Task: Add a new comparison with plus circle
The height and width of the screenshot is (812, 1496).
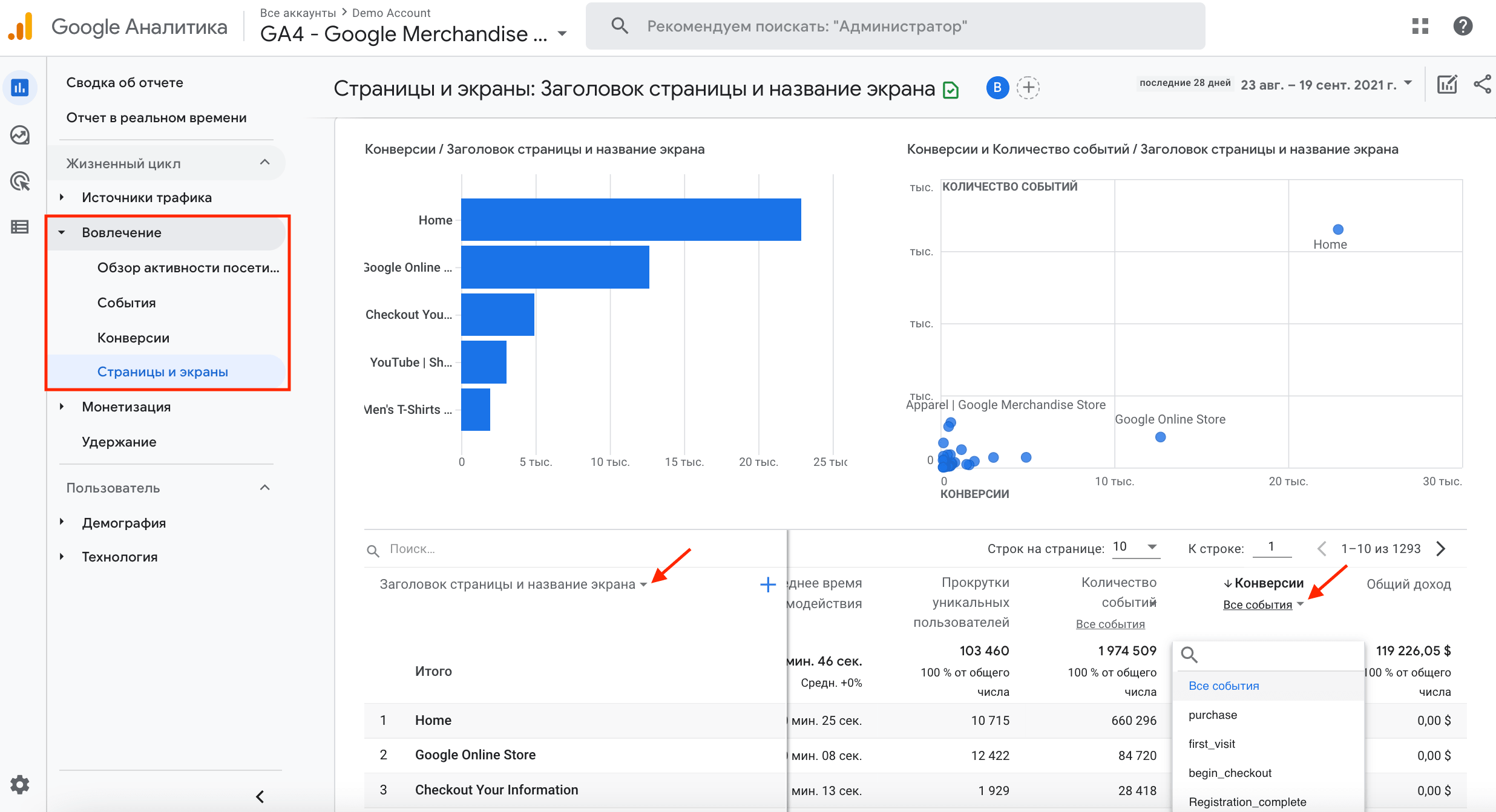Action: 1028,88
